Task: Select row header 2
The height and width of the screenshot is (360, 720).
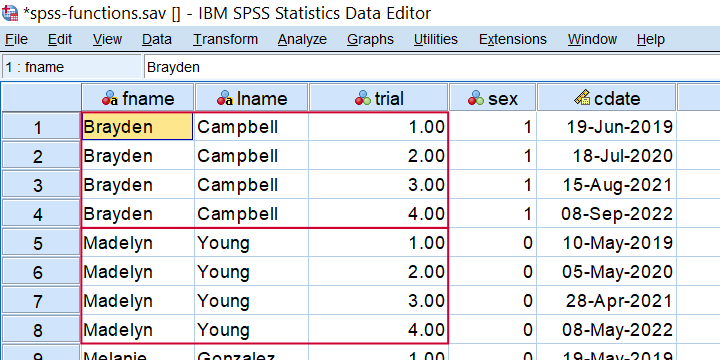Action: tap(41, 156)
